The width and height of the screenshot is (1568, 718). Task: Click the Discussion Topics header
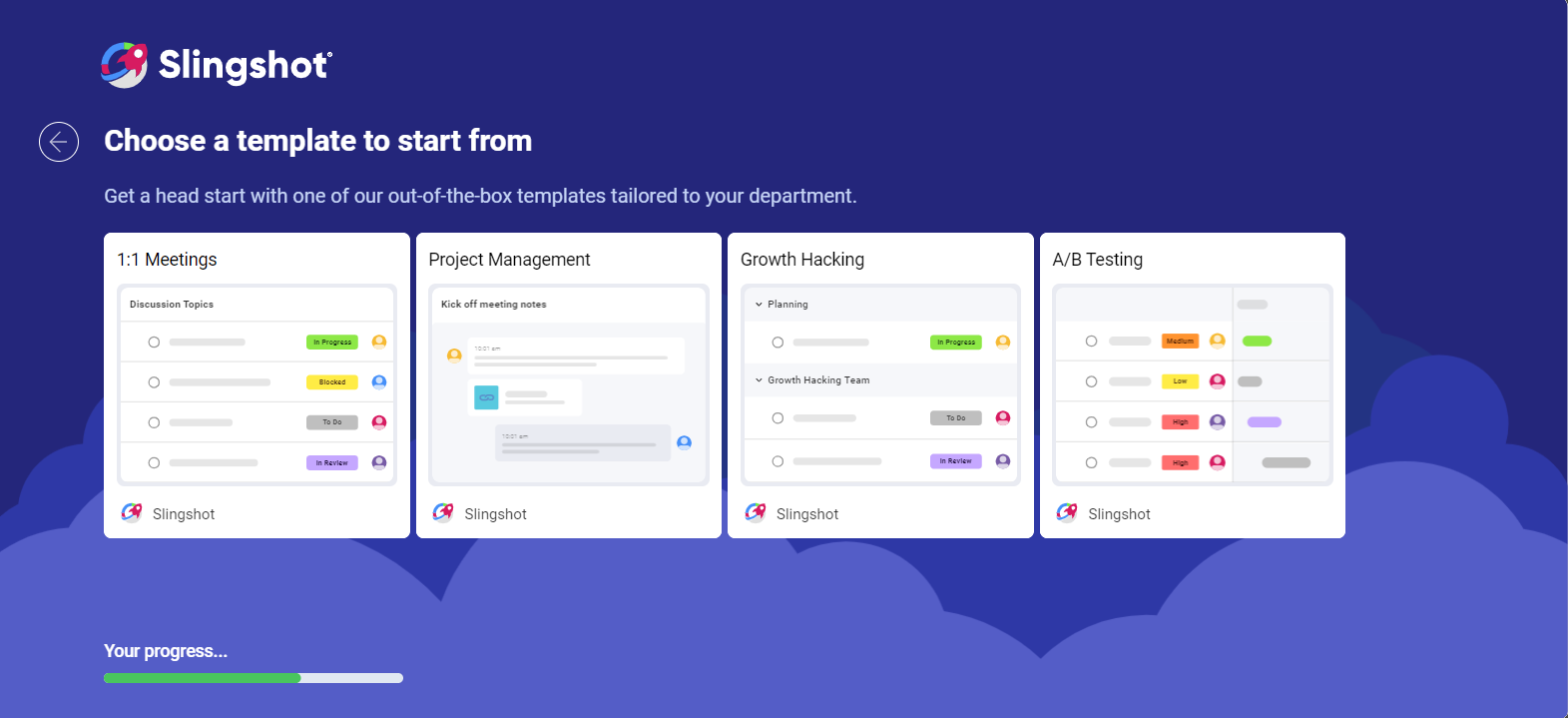tap(172, 305)
